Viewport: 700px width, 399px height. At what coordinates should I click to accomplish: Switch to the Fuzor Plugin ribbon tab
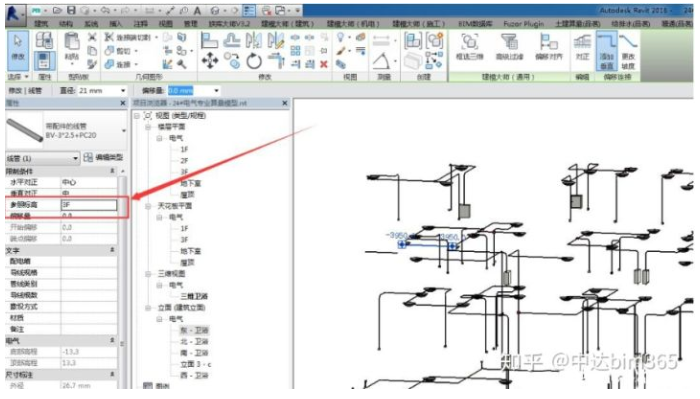[x=524, y=24]
